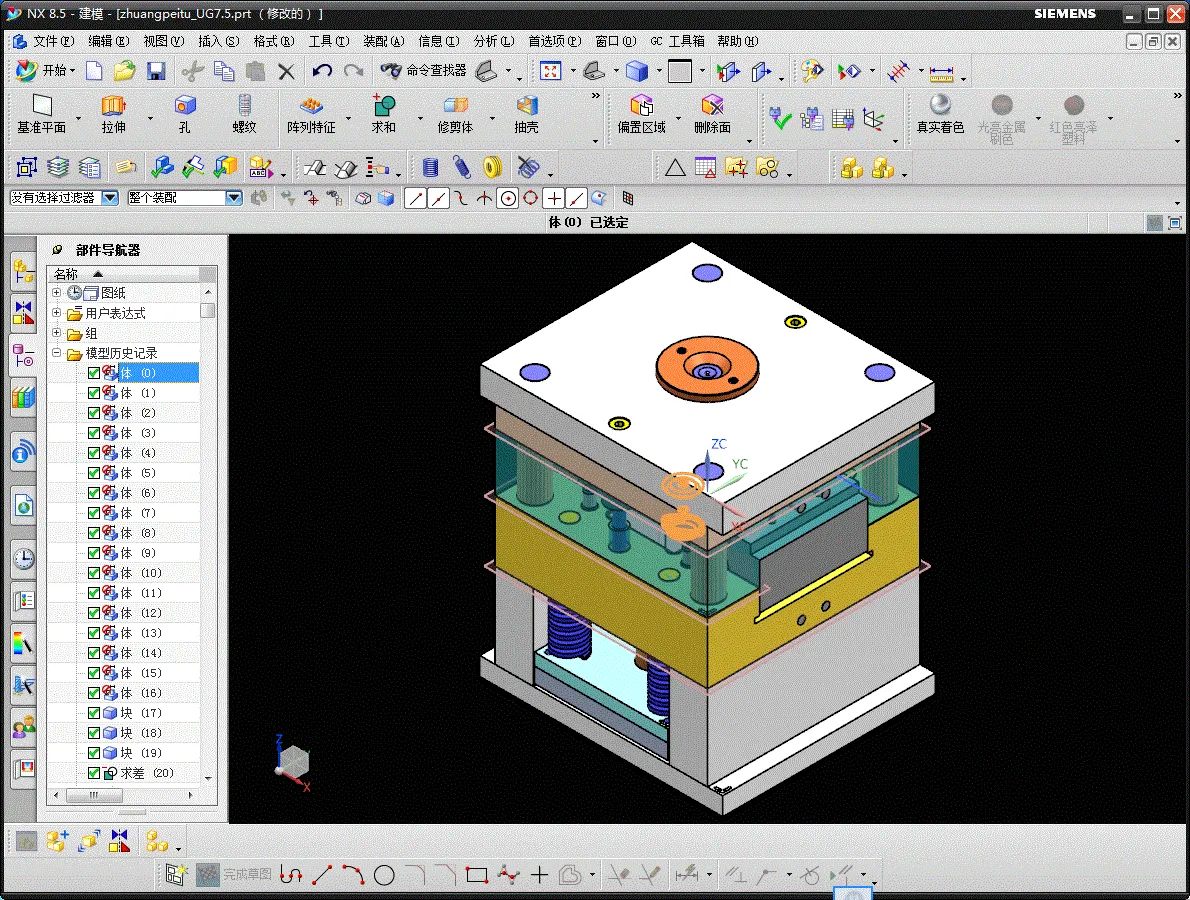Apply 光亮金属 刷色 brushed metal material

tap(1001, 119)
